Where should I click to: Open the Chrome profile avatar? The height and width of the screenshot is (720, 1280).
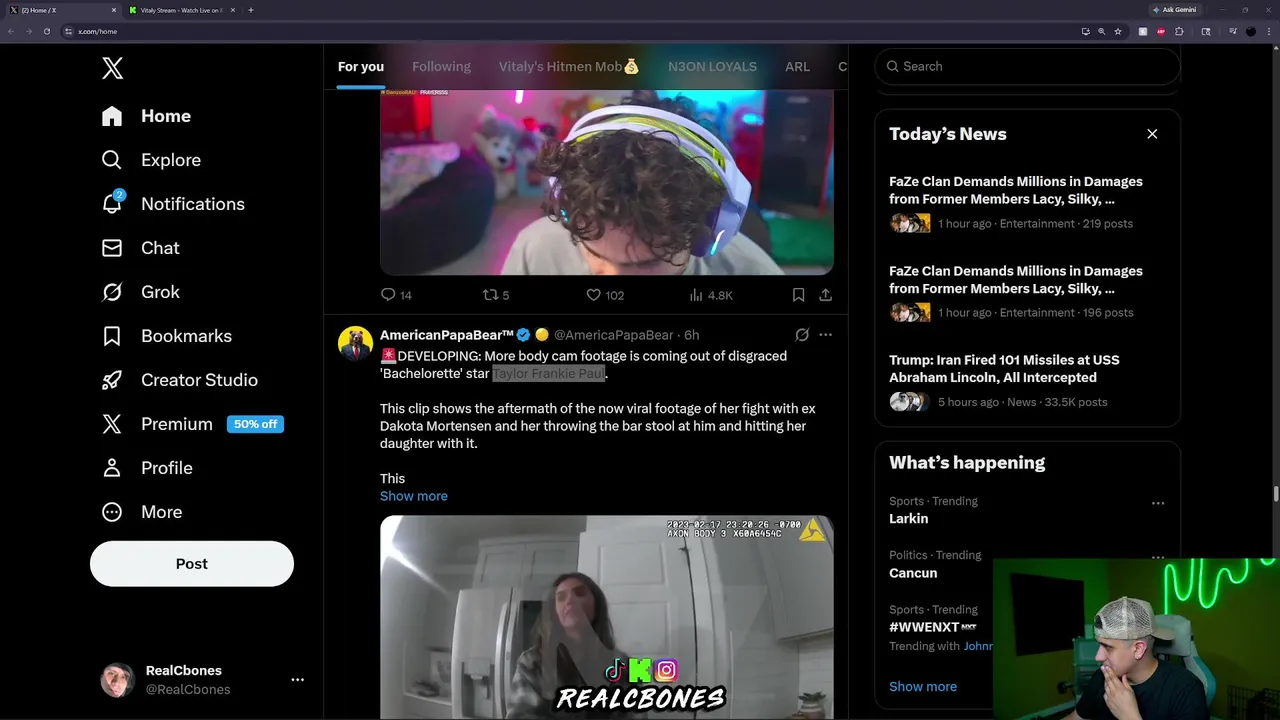[x=1250, y=31]
